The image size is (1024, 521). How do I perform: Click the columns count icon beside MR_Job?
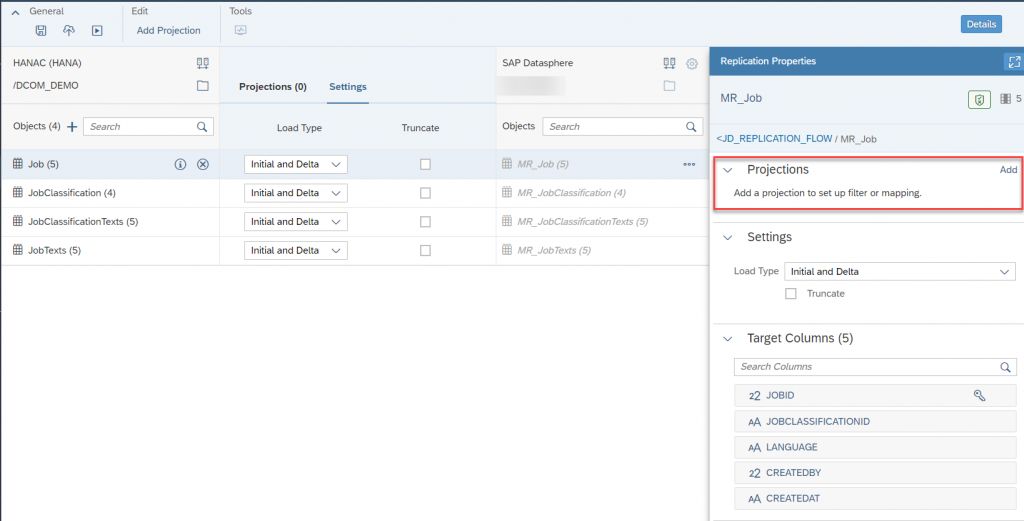[1005, 99]
